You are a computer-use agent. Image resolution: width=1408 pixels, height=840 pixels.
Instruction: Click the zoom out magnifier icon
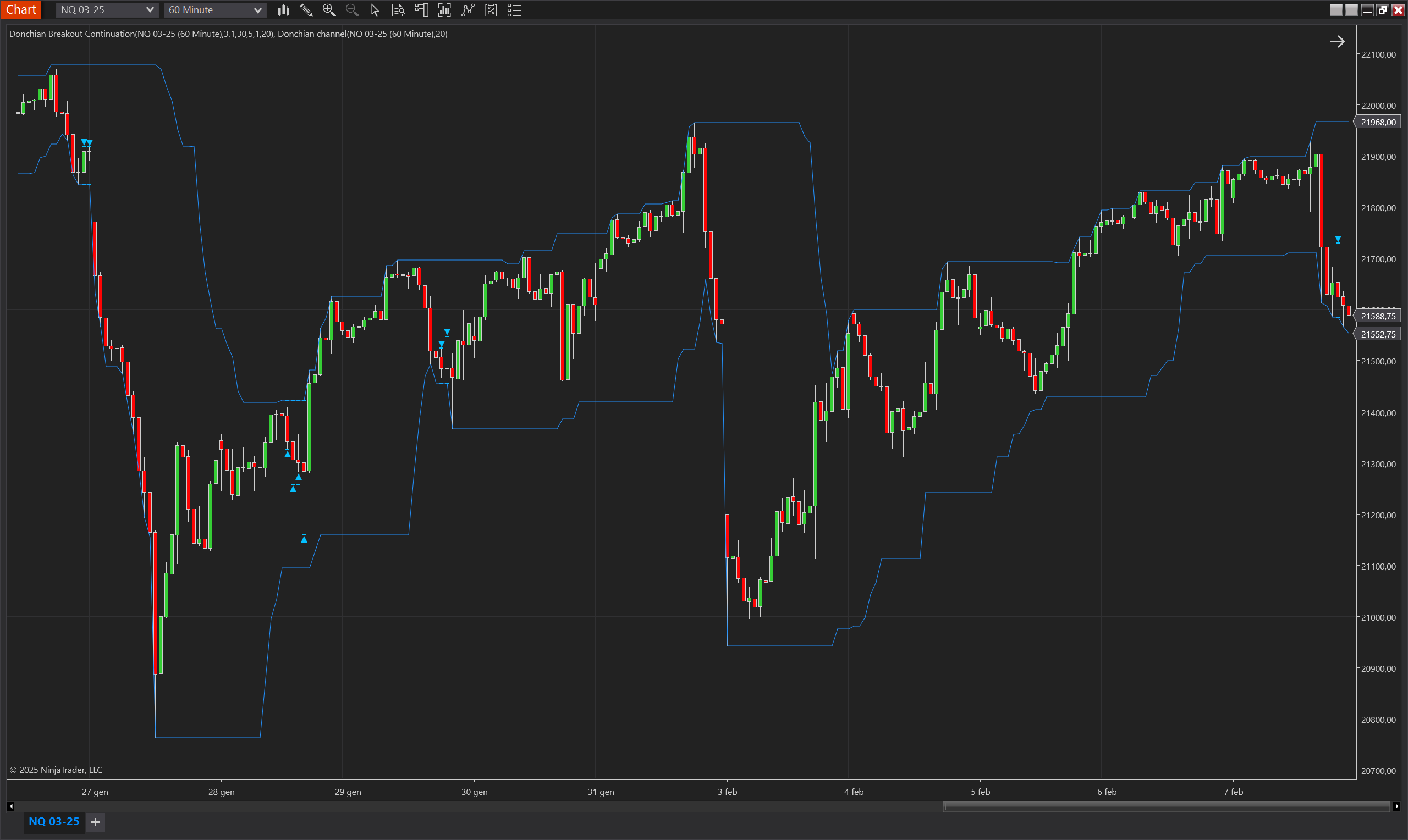pyautogui.click(x=352, y=10)
